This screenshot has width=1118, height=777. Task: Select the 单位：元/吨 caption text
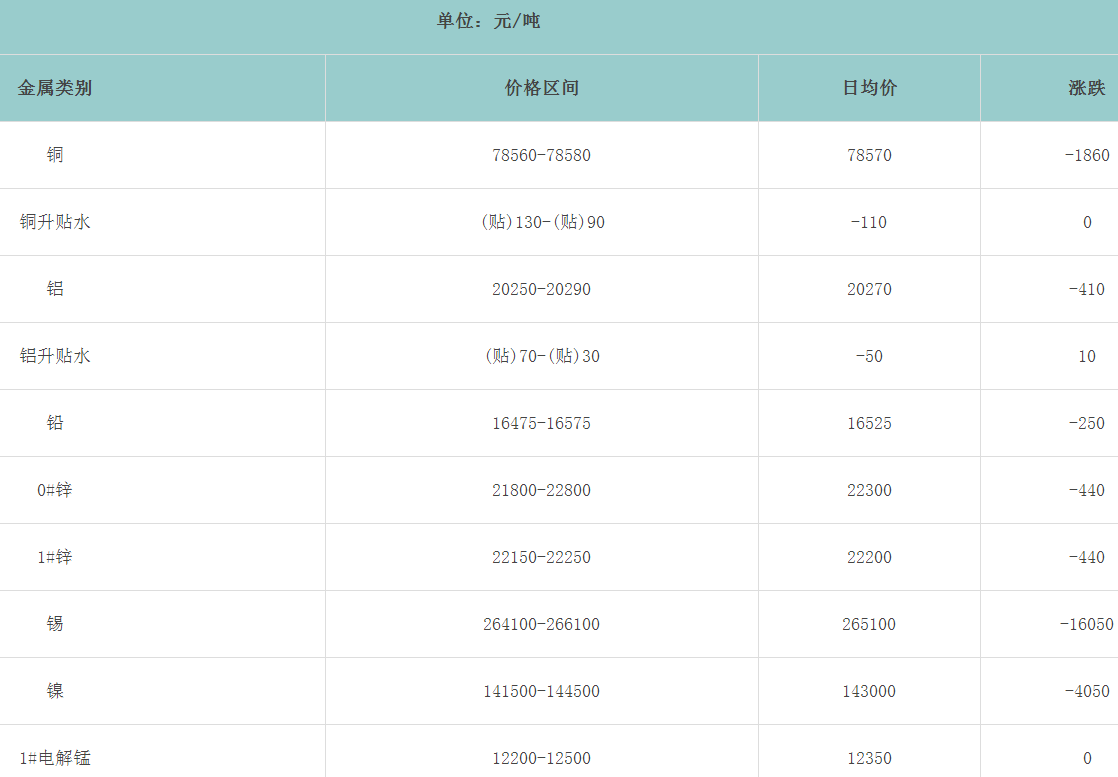click(x=489, y=21)
